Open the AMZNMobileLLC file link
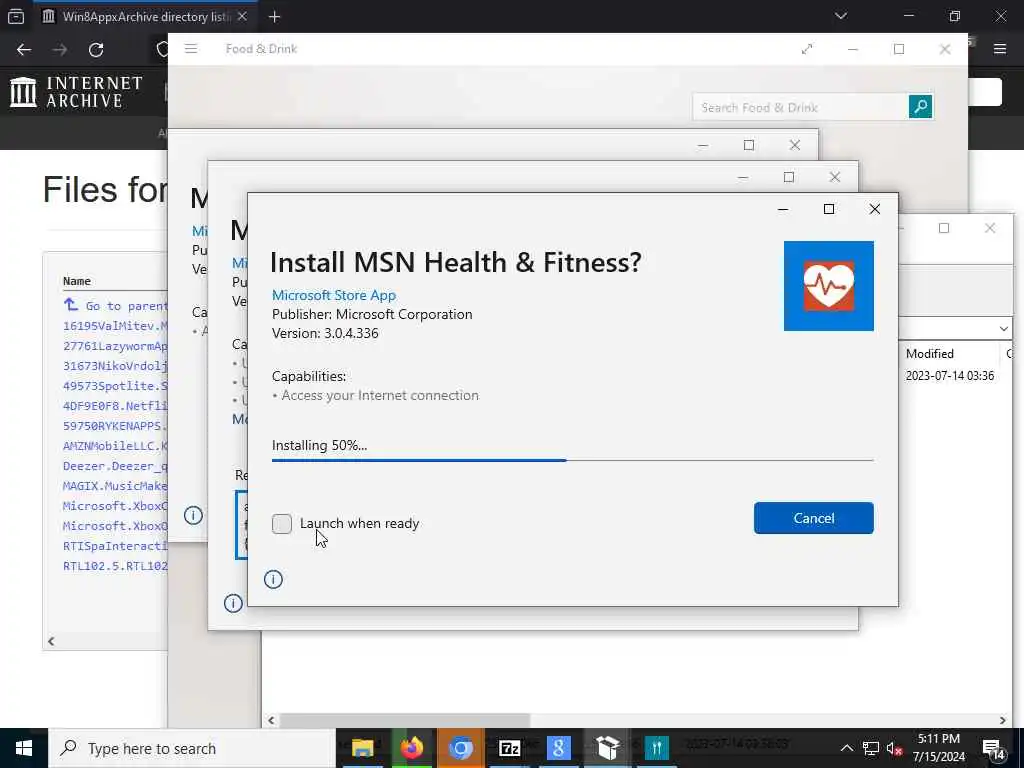Viewport: 1024px width, 768px height. 115,446
